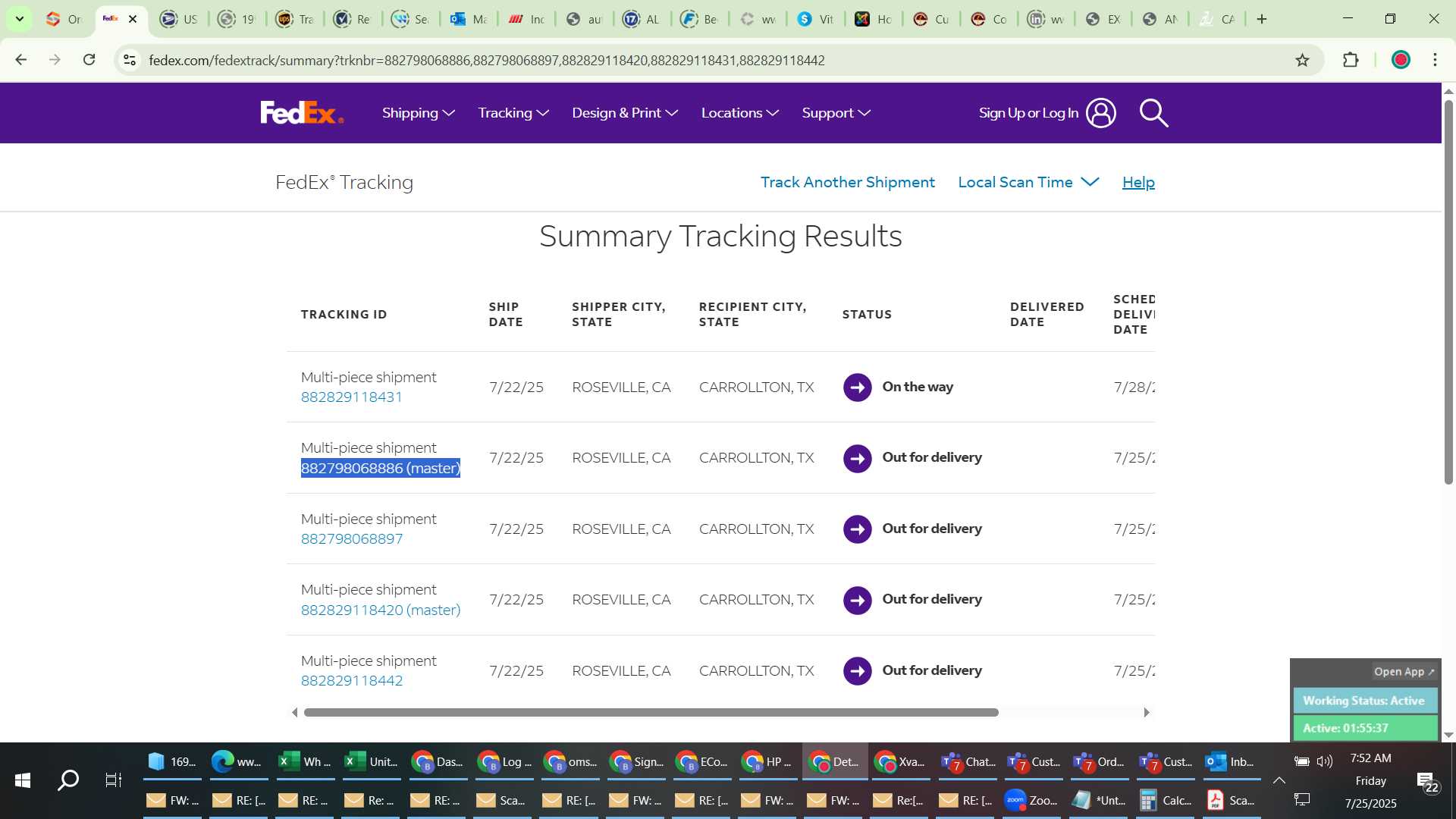
Task: View site information icon in address bar
Action: coord(130,60)
